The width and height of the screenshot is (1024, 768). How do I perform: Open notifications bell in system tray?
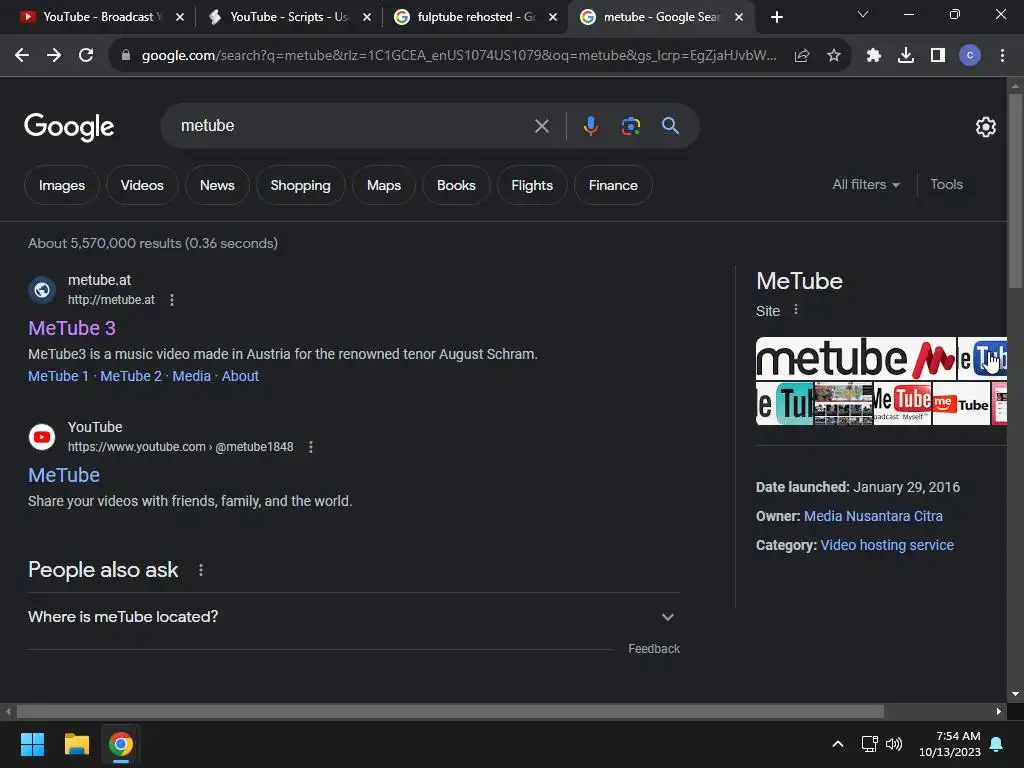[x=997, y=744]
